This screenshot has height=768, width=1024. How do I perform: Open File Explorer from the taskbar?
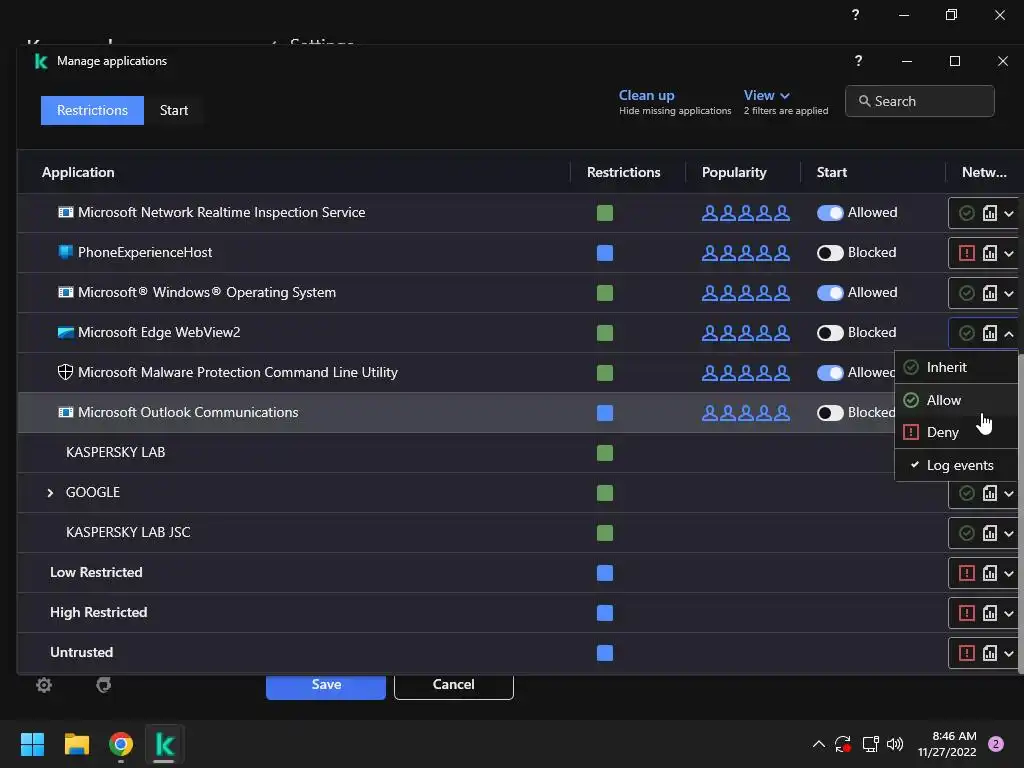76,744
